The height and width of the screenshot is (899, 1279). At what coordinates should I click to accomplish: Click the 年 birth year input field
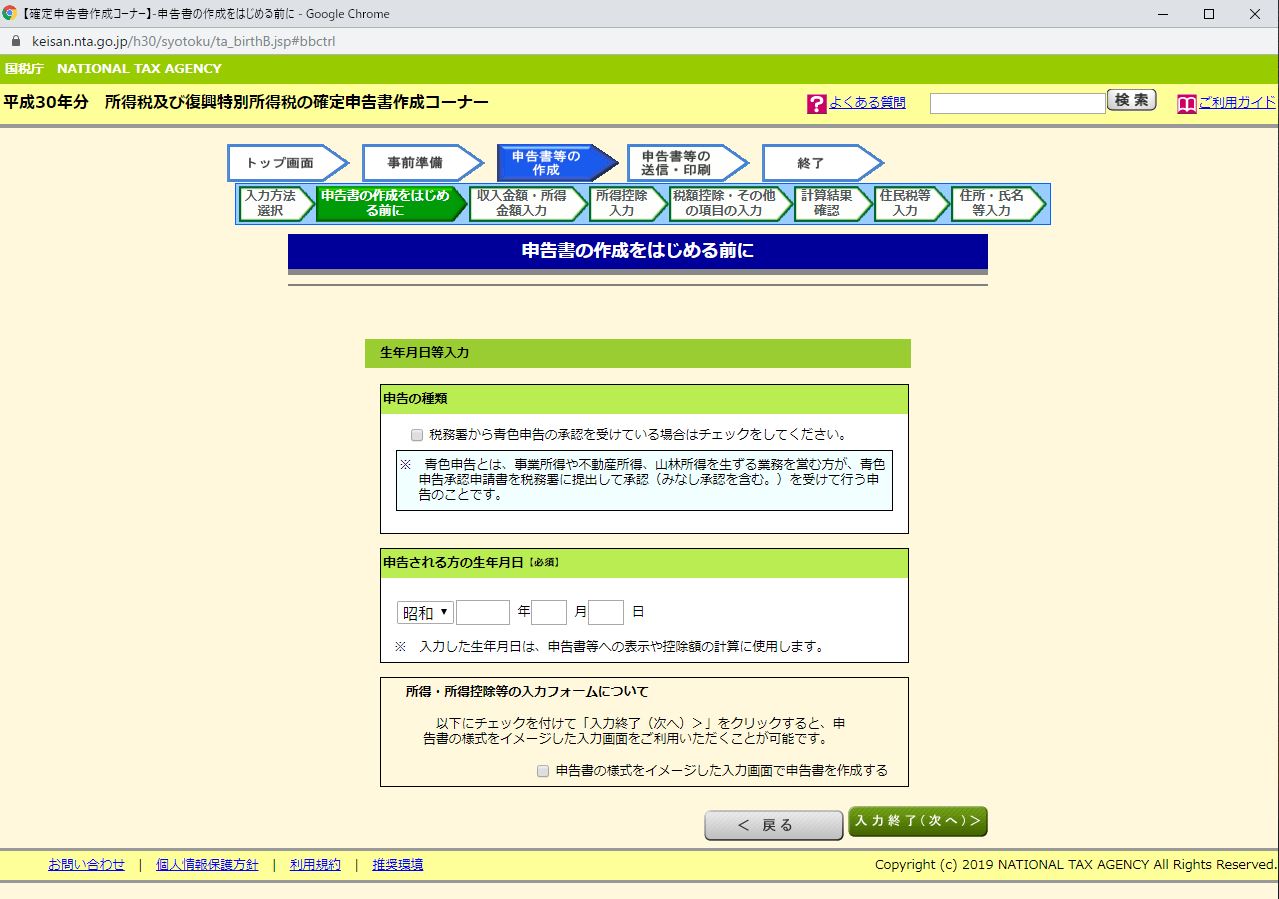pos(483,611)
